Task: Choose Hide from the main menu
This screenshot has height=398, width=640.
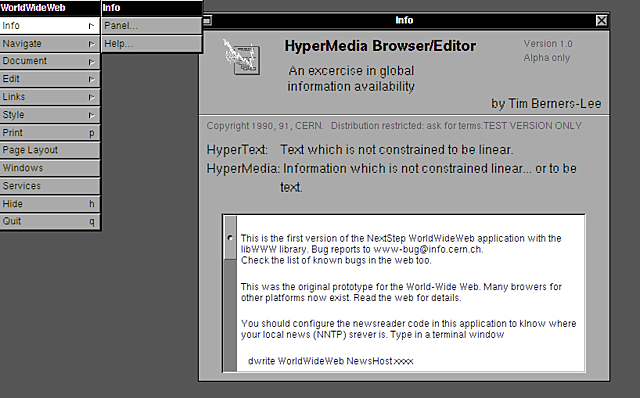Action: [50, 204]
